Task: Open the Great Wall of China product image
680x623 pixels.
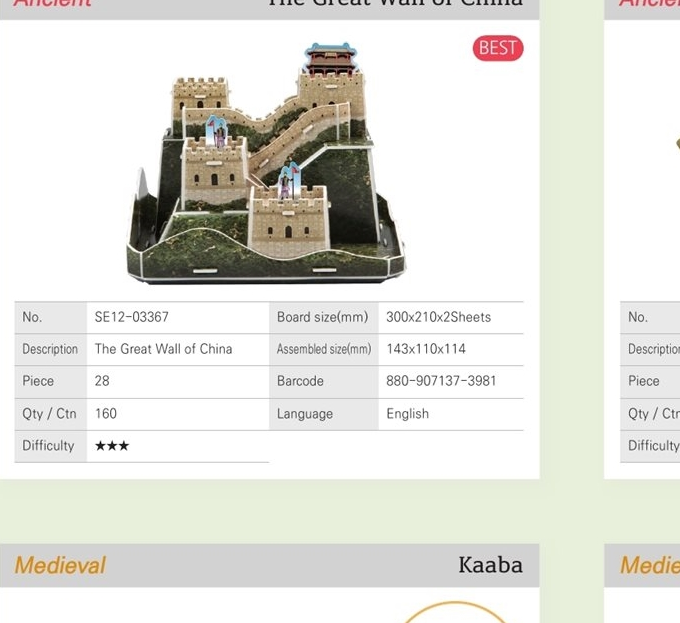Action: [x=266, y=163]
